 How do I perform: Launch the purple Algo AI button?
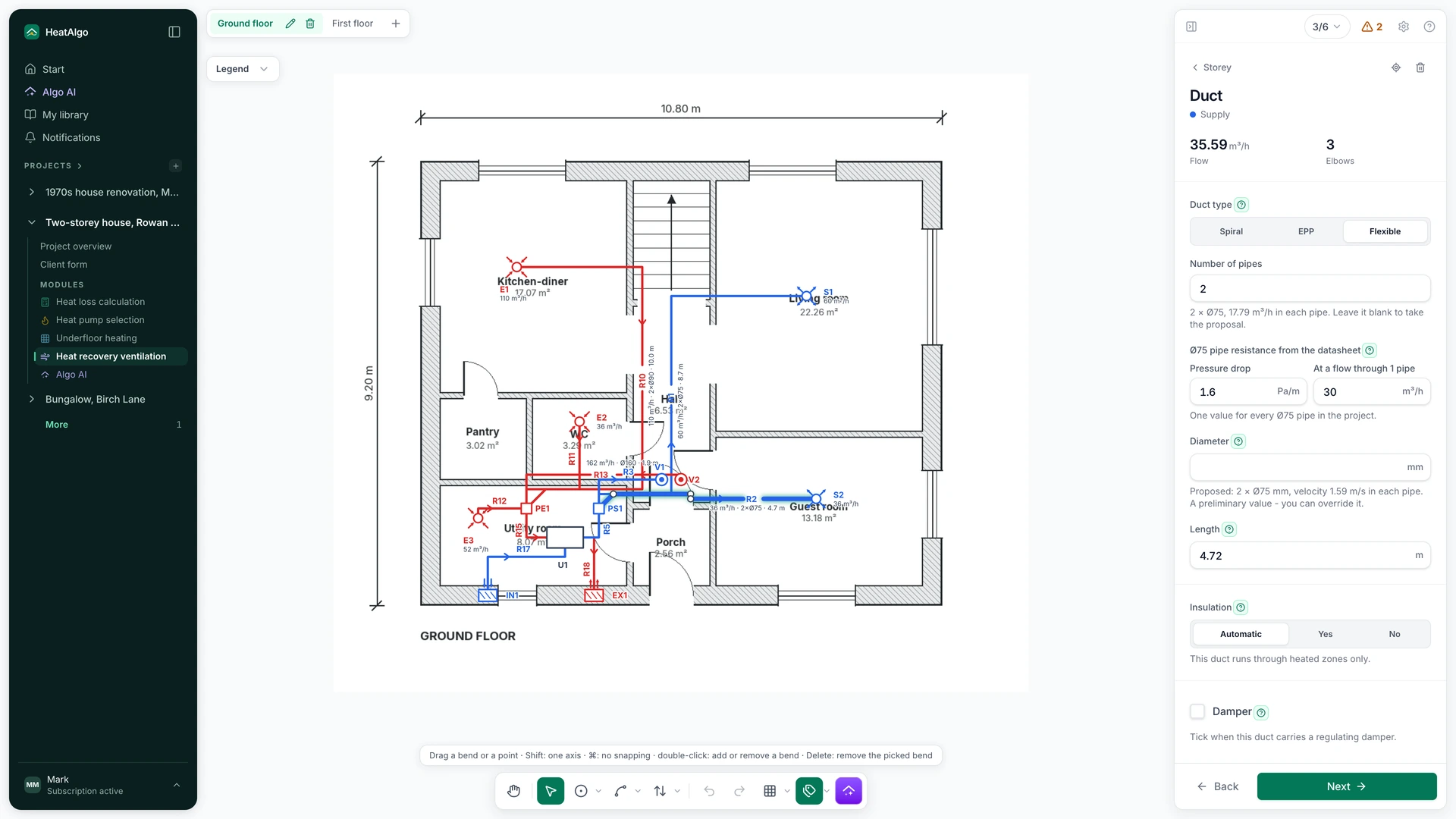(x=849, y=791)
